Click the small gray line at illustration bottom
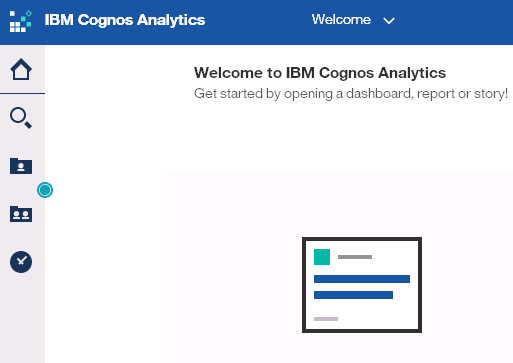Image resolution: width=513 pixels, height=363 pixels. tap(326, 319)
